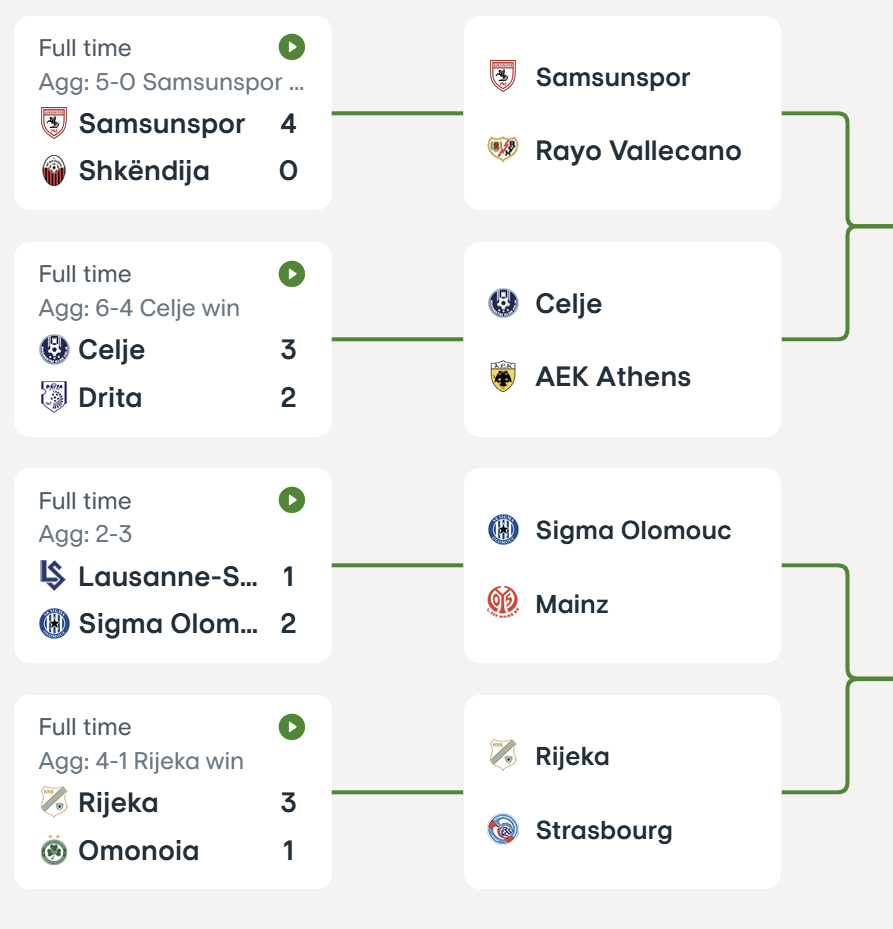Click the Drita club crest
Image resolution: width=893 pixels, height=929 pixels.
pos(53,398)
